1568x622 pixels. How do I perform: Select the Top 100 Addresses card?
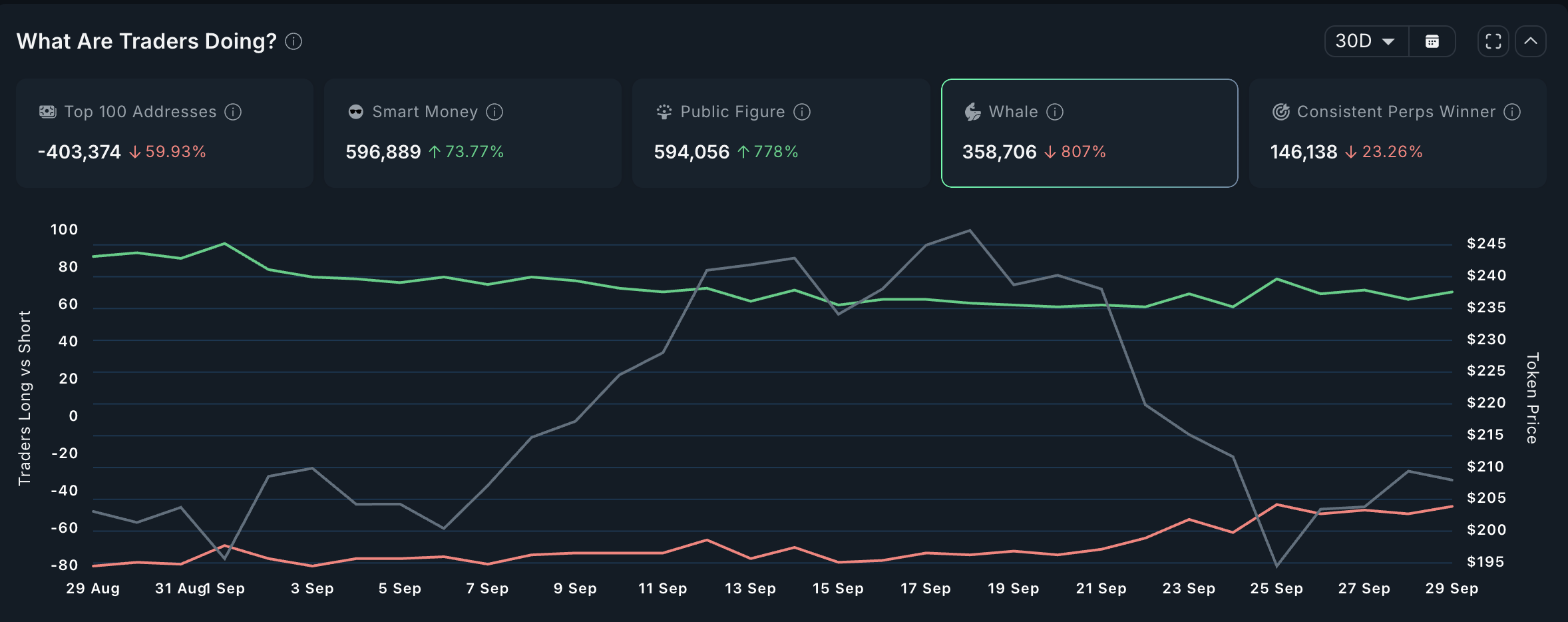164,133
